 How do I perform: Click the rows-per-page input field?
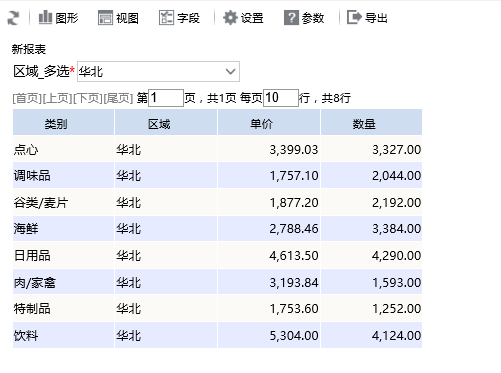(281, 98)
